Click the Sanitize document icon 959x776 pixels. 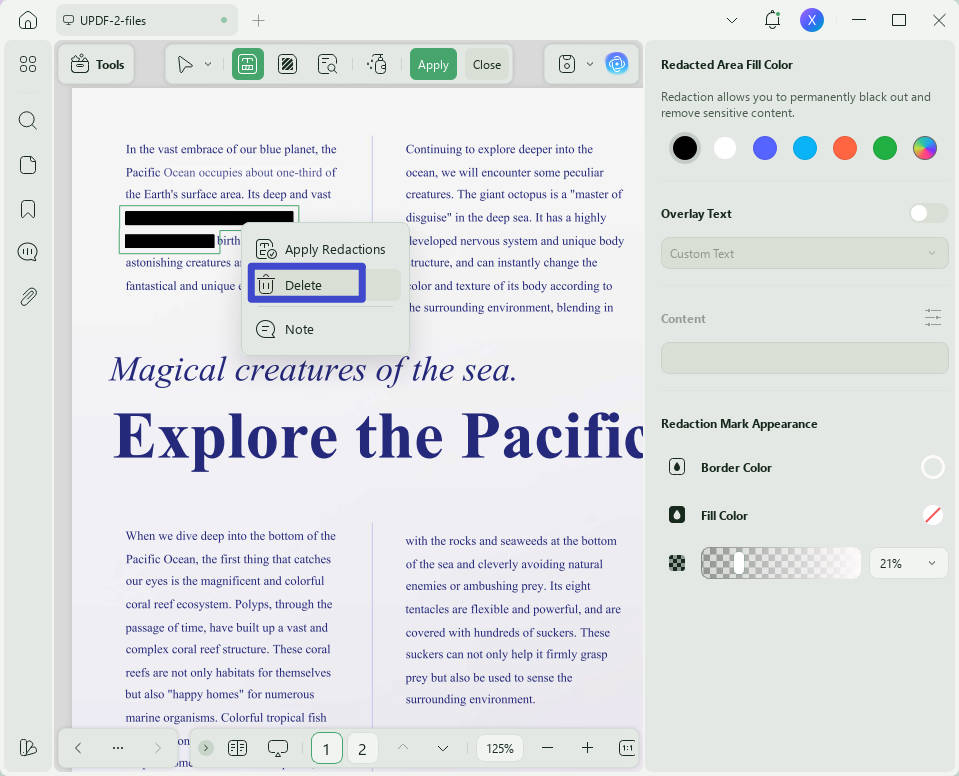(377, 64)
